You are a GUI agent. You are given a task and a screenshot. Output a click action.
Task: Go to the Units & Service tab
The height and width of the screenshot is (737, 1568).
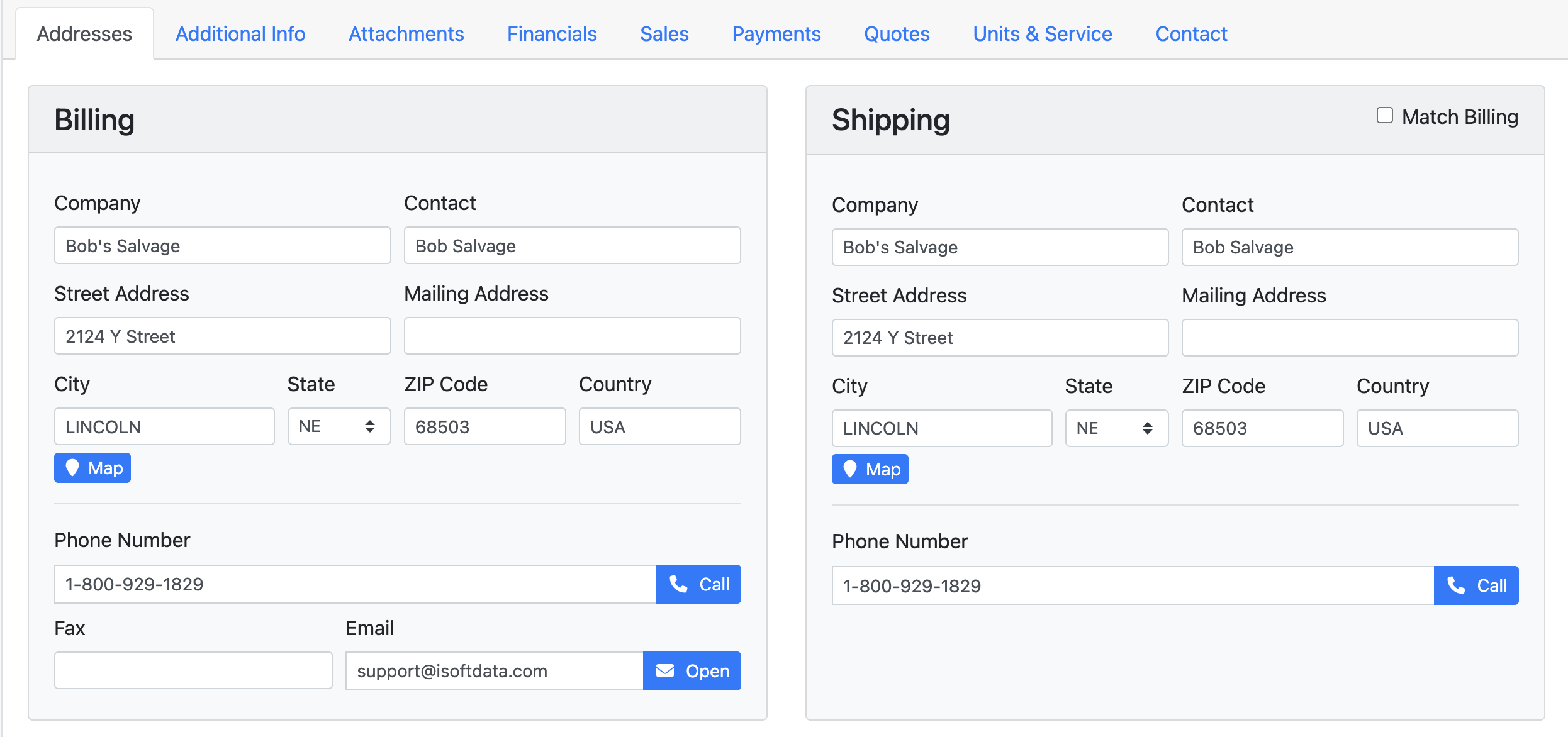click(1042, 34)
